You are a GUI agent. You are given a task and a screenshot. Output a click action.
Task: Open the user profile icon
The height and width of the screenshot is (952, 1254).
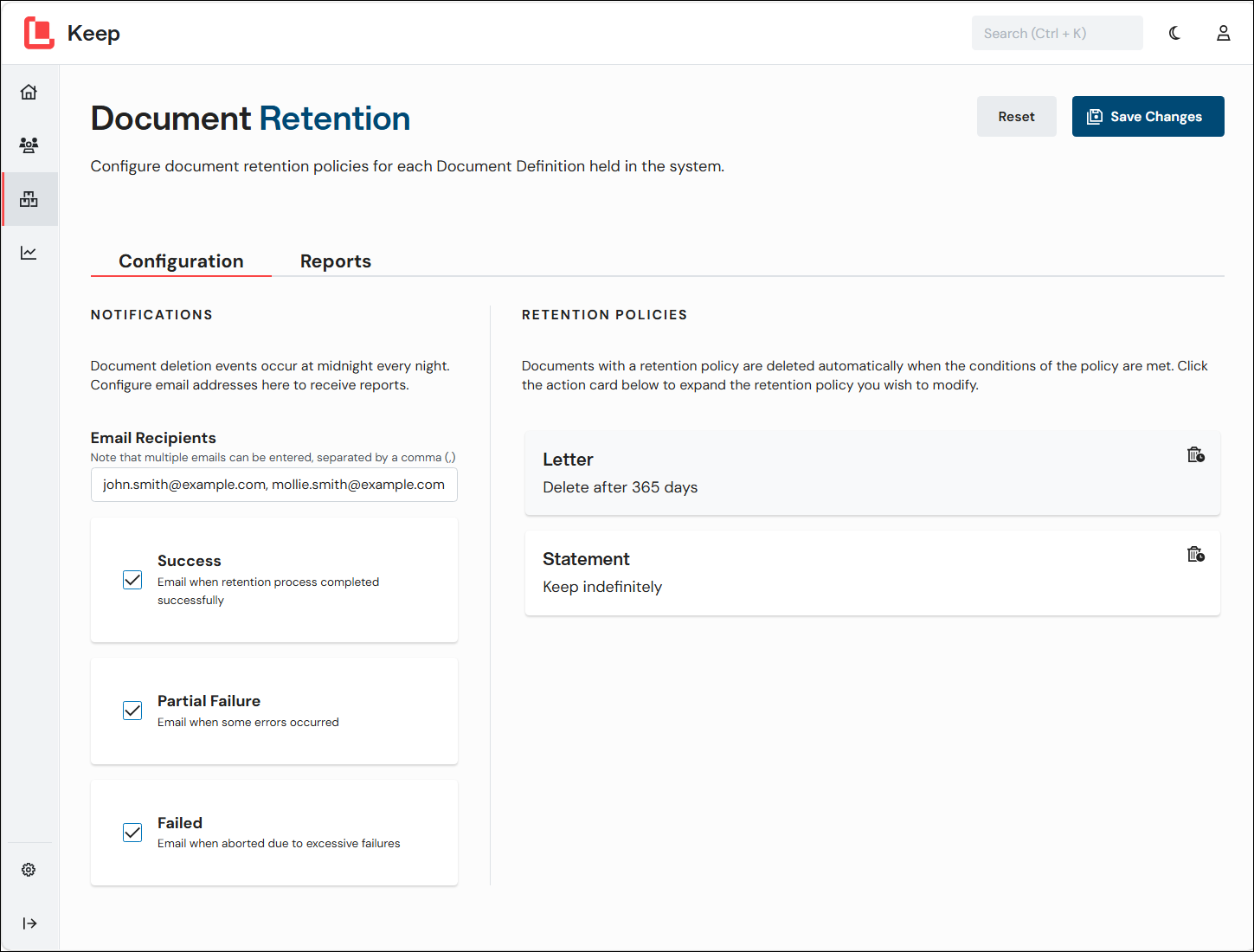click(1223, 33)
